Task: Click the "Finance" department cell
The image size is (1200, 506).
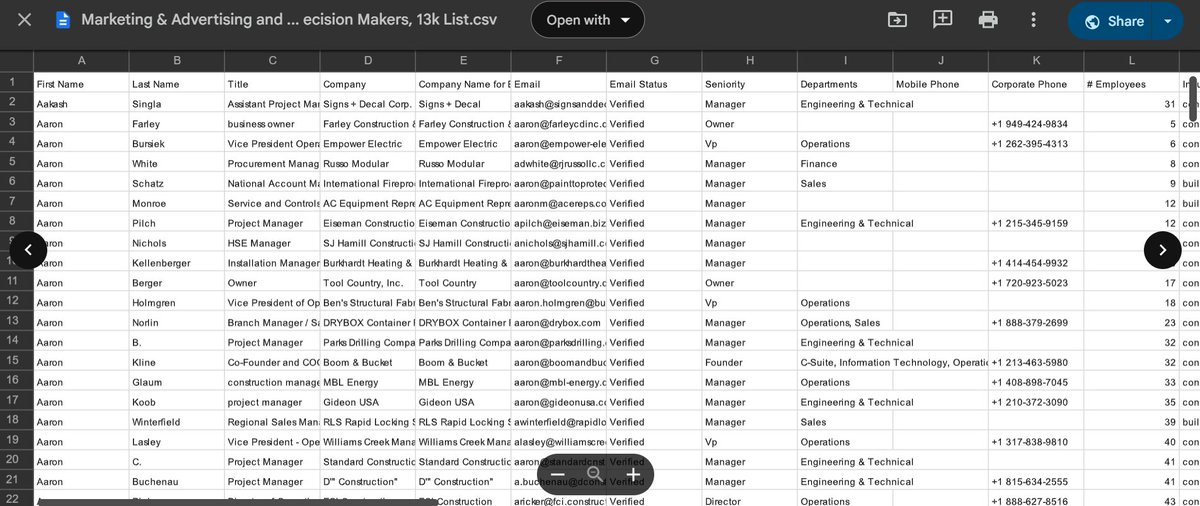Action: coord(845,164)
